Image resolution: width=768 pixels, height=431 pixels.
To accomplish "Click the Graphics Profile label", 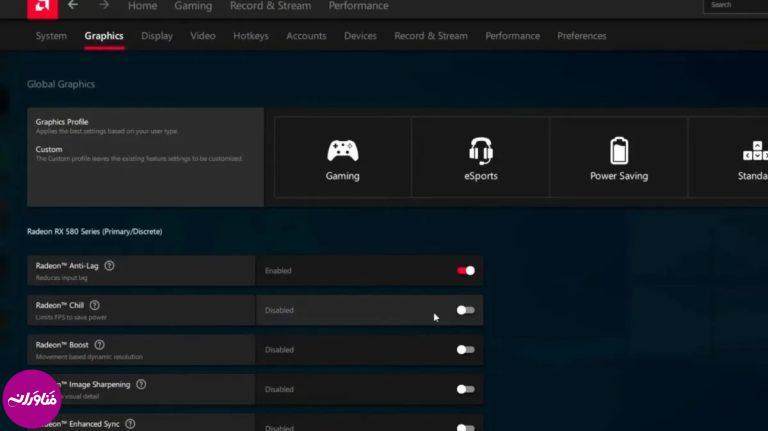I will pyautogui.click(x=62, y=121).
